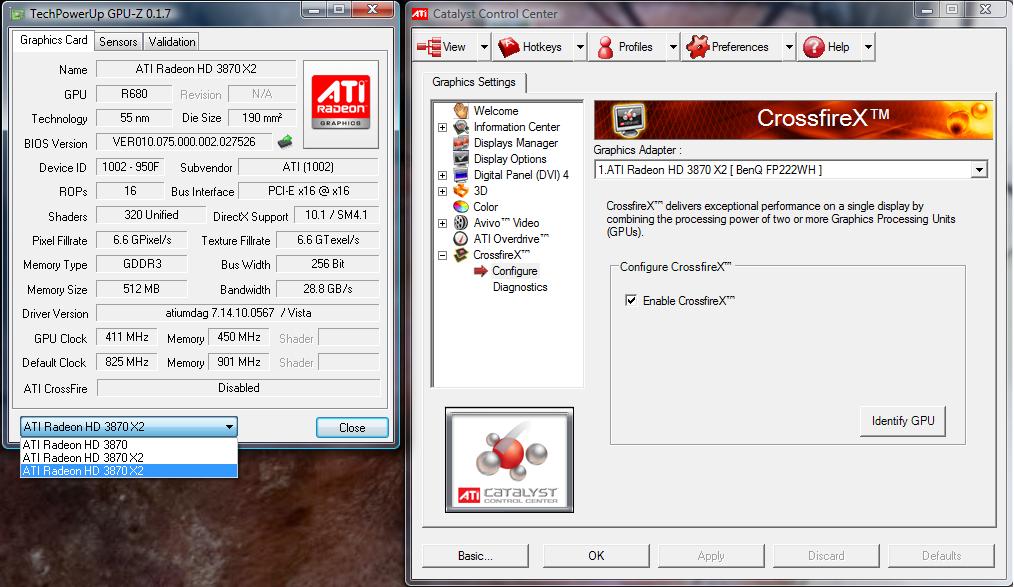Click the red arrow beside Configure
1014x587 pixels.
[x=480, y=271]
